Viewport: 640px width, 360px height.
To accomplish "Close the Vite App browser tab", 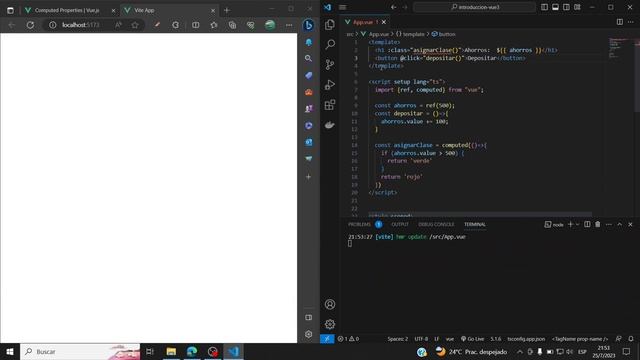I will [x=213, y=10].
